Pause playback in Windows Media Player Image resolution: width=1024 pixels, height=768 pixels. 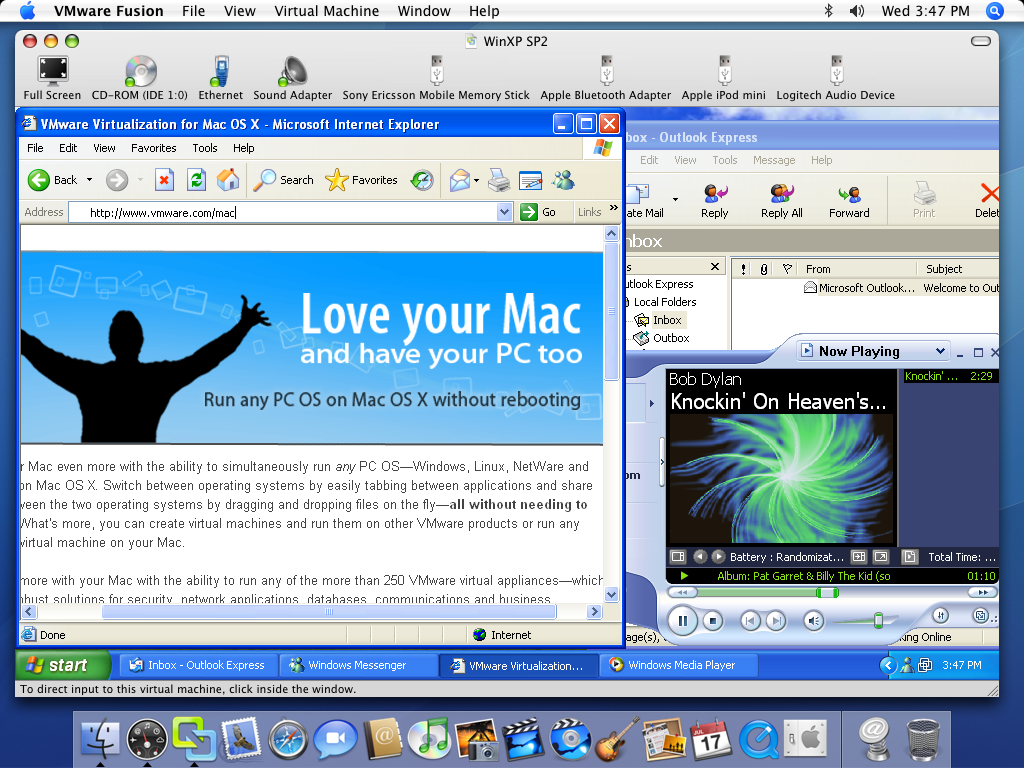click(x=682, y=621)
